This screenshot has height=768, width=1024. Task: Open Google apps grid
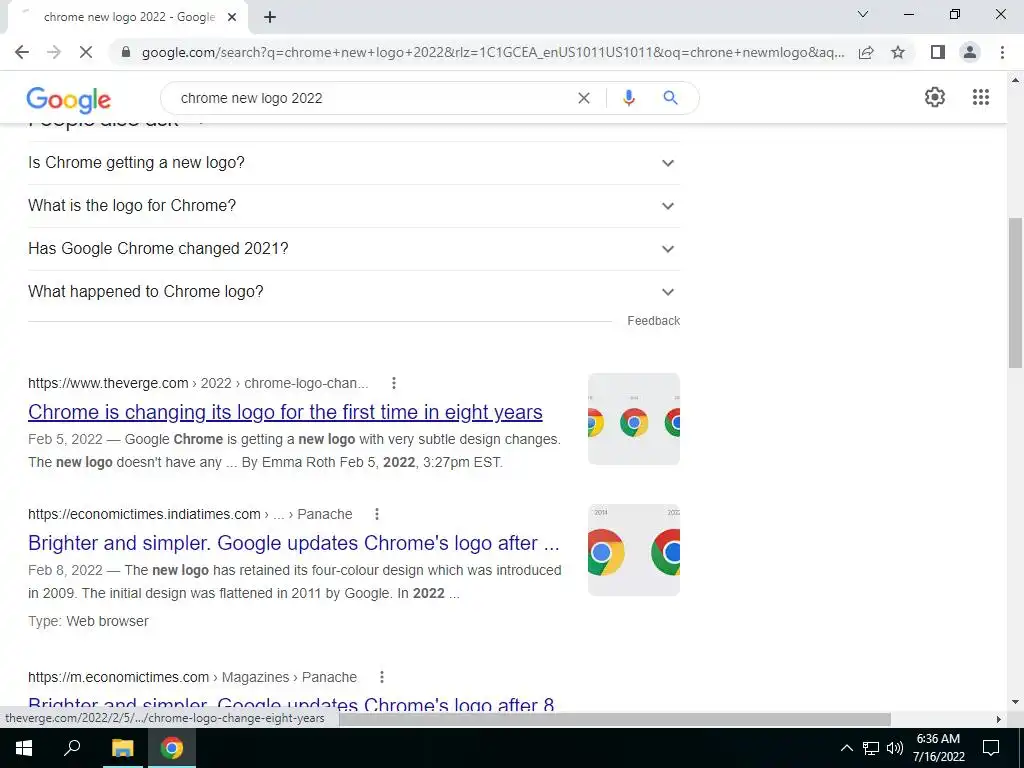click(981, 97)
